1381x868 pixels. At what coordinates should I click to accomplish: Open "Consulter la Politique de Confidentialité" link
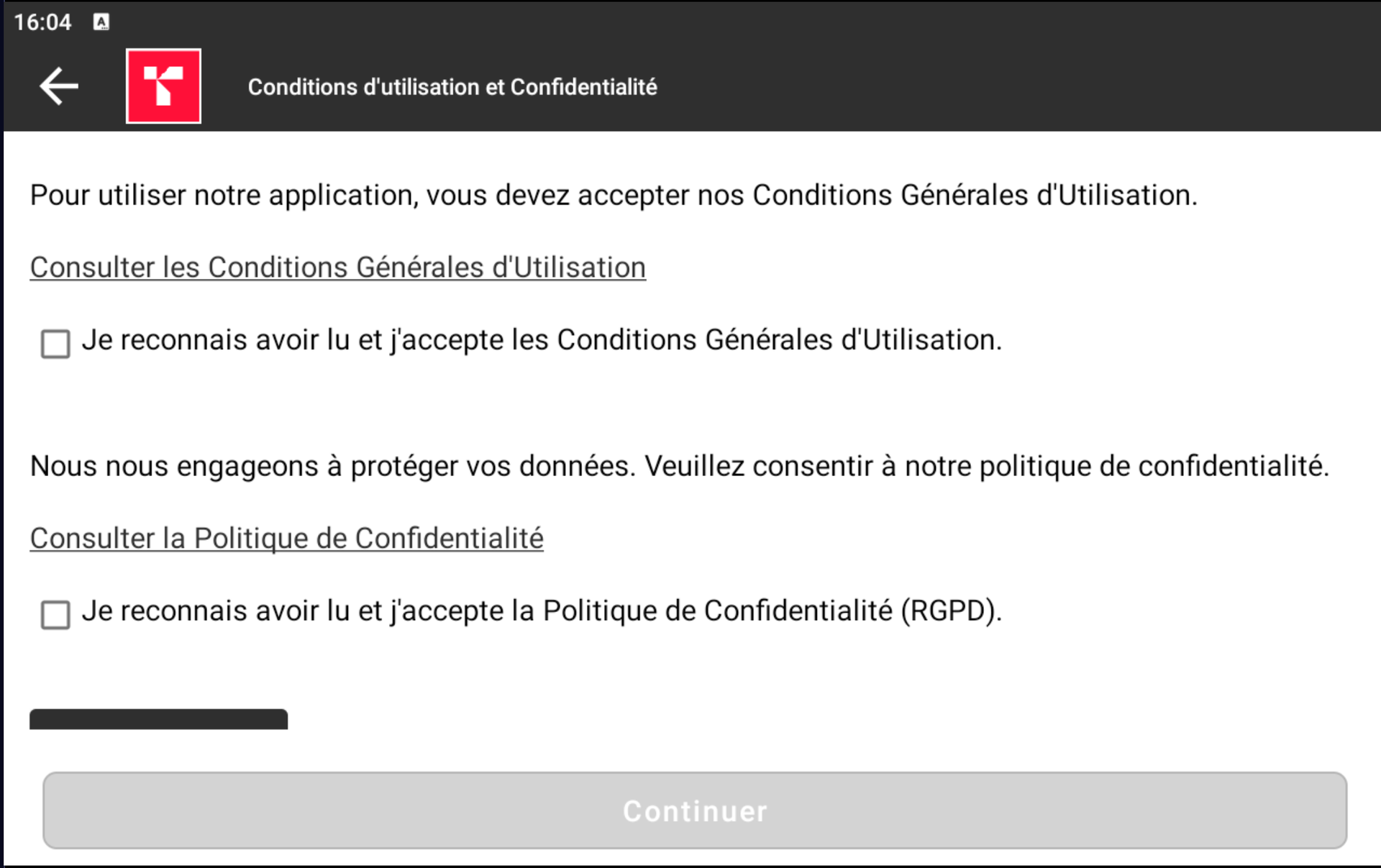(x=286, y=539)
